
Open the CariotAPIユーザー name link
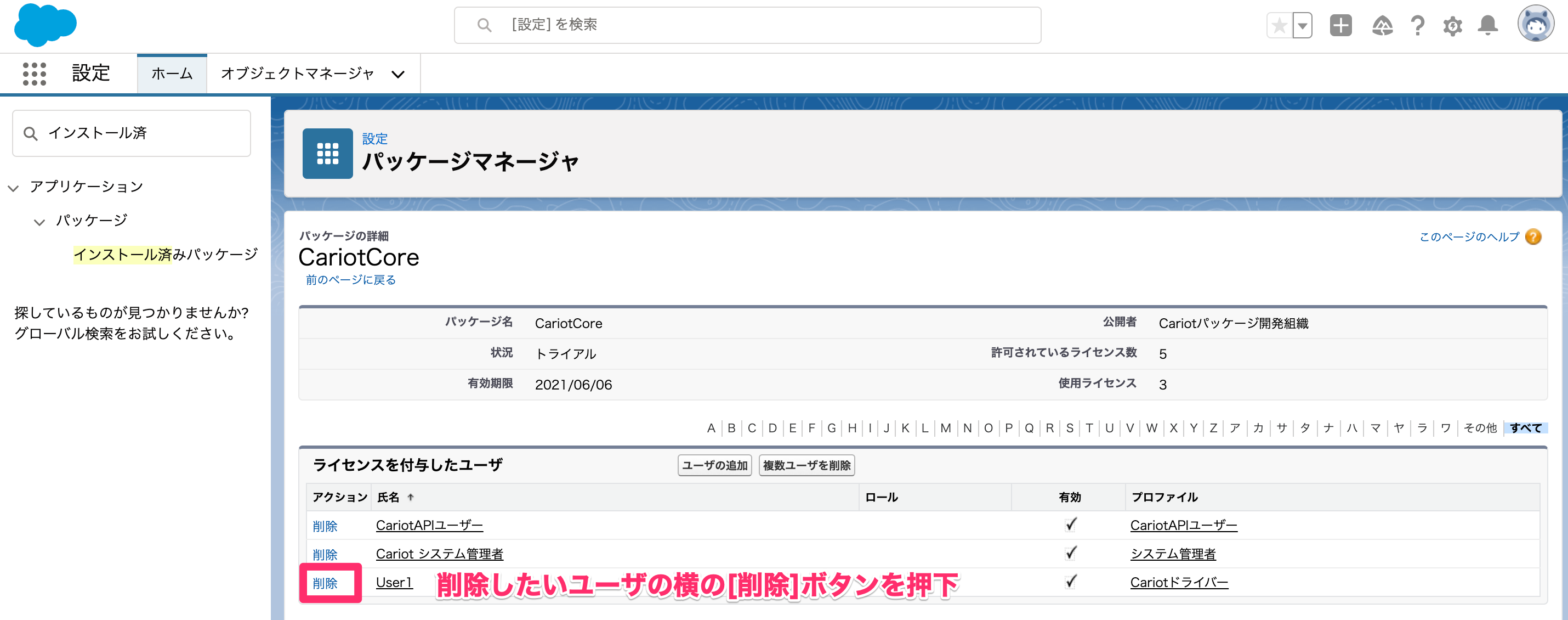(429, 525)
